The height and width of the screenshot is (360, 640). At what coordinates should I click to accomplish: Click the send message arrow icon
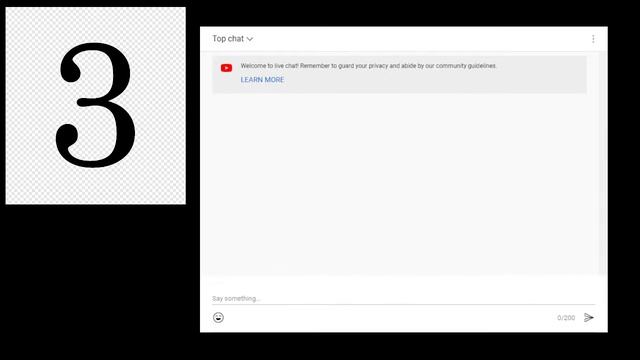(589, 318)
